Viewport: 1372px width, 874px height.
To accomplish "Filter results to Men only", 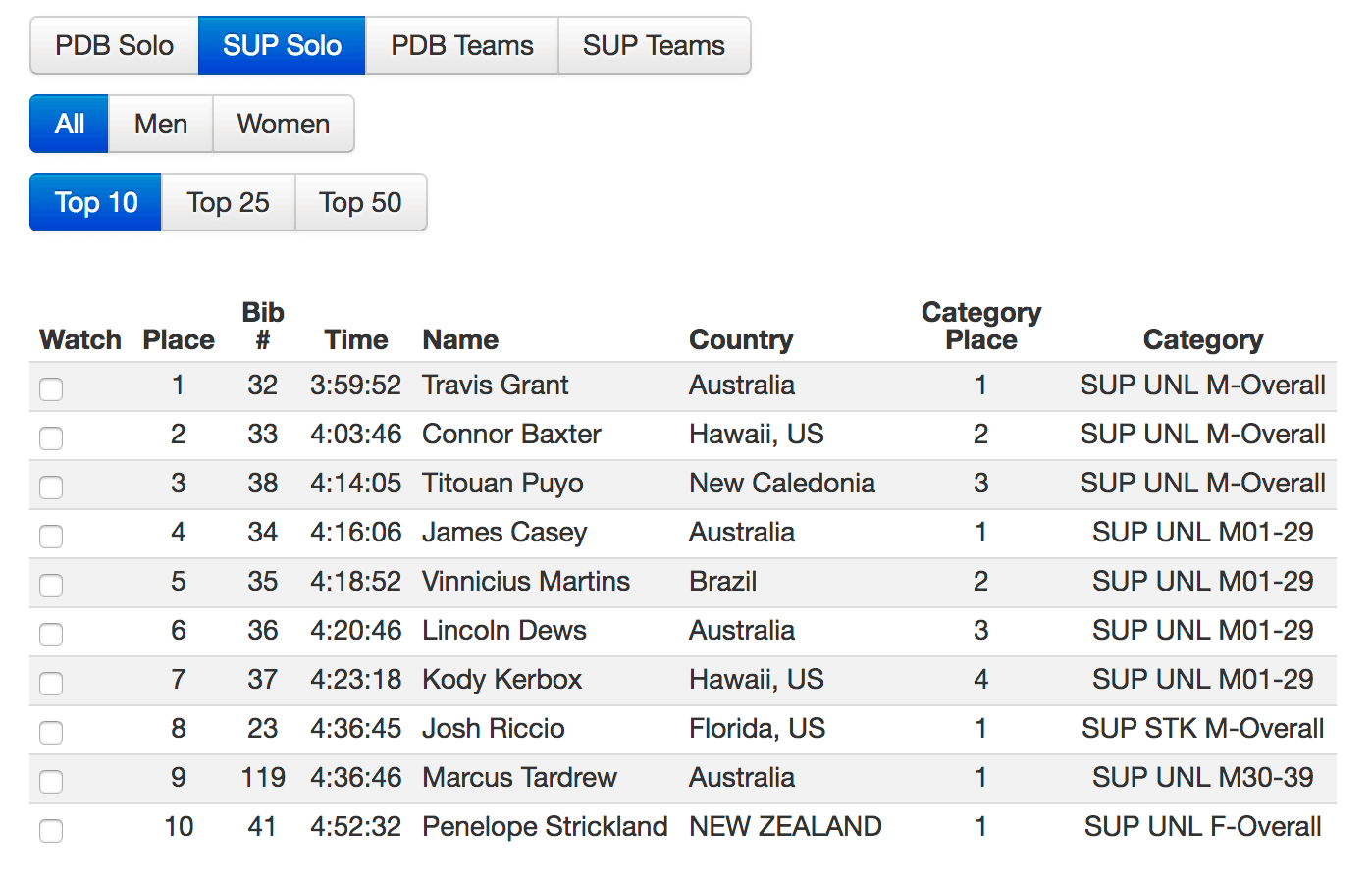I will coord(161,124).
